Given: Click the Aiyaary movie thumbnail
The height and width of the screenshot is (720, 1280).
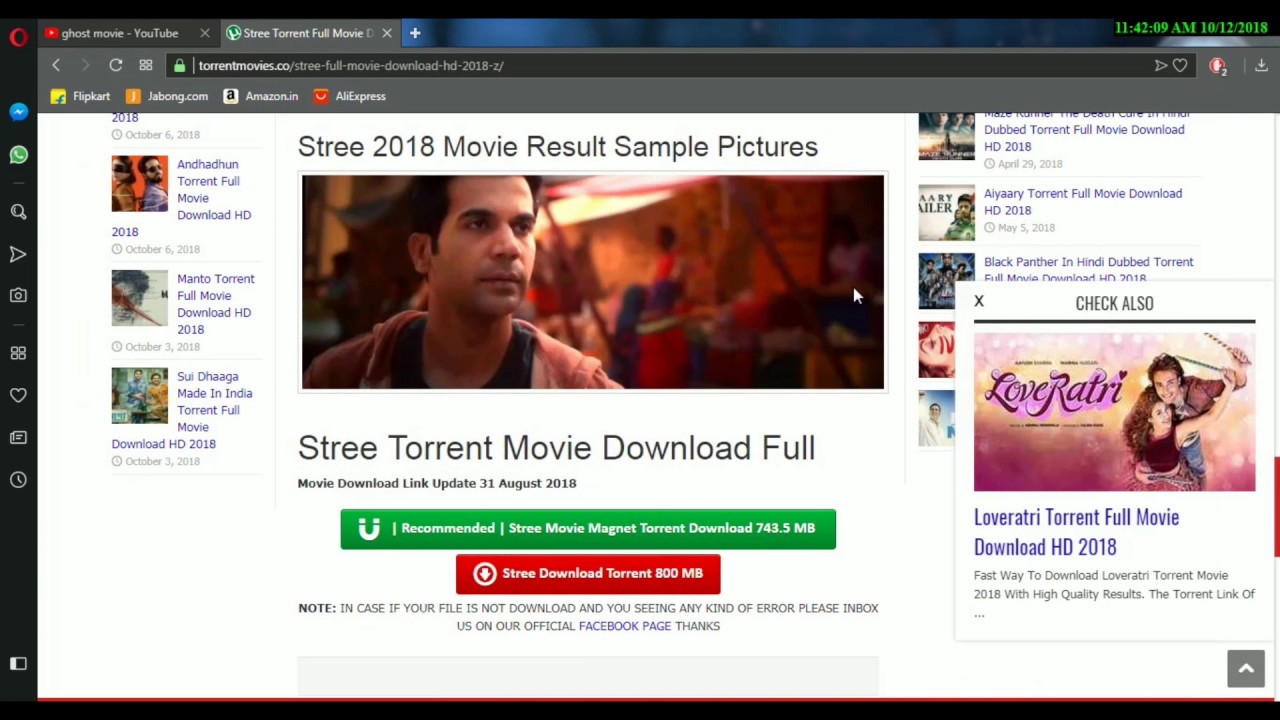Looking at the screenshot, I should (946, 213).
